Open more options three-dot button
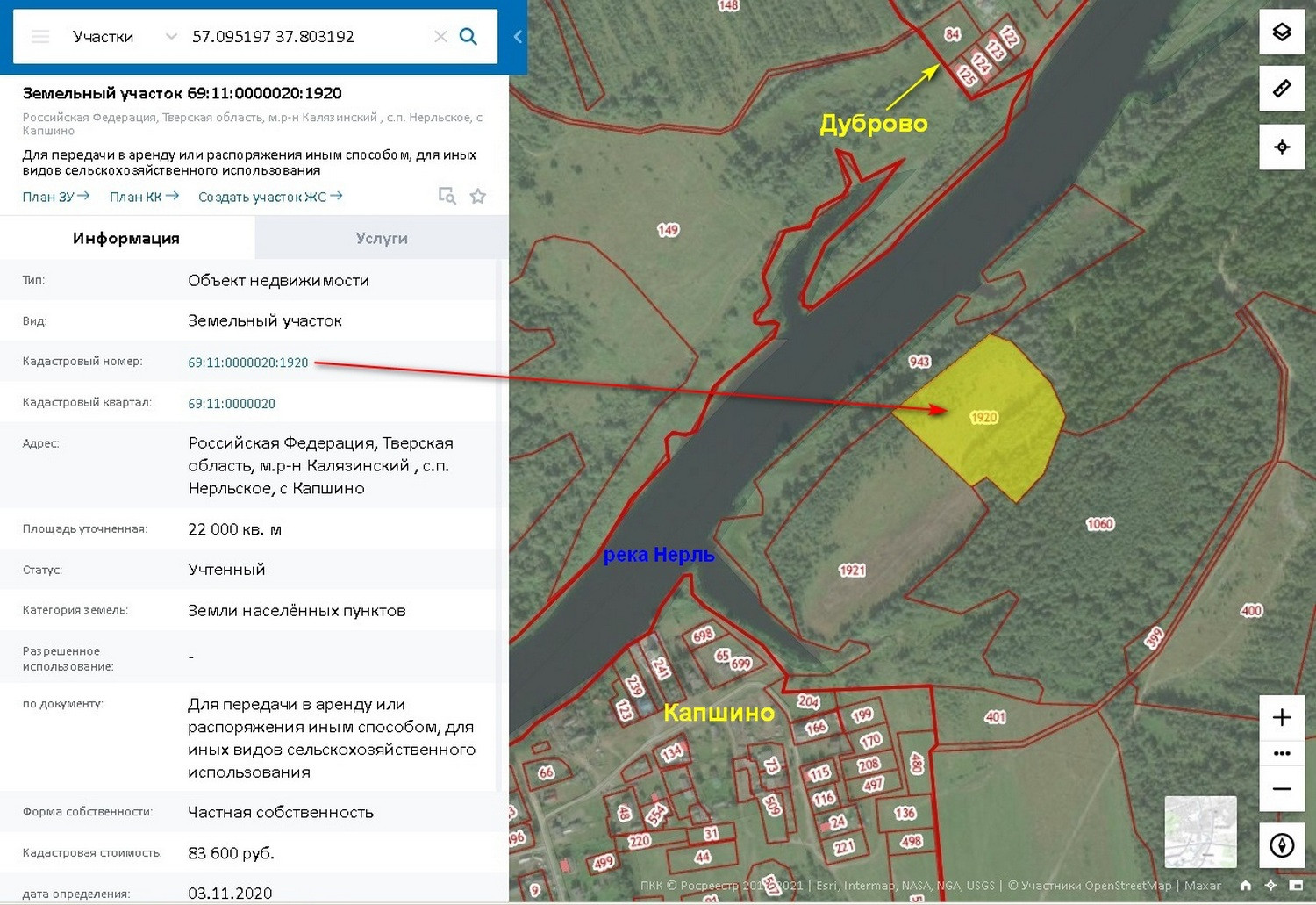The height and width of the screenshot is (905, 1316). point(1282,753)
